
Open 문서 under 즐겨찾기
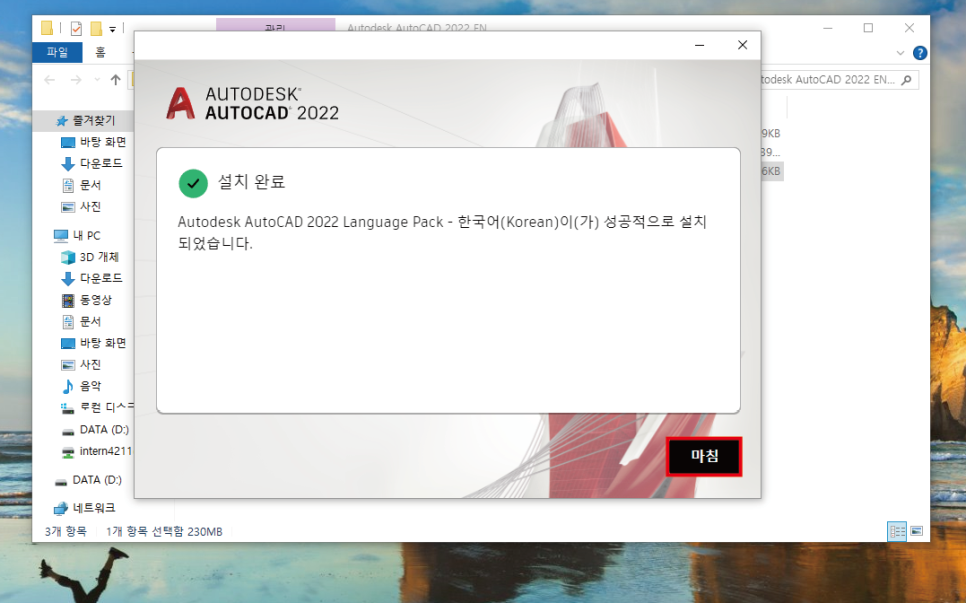pyautogui.click(x=81, y=185)
